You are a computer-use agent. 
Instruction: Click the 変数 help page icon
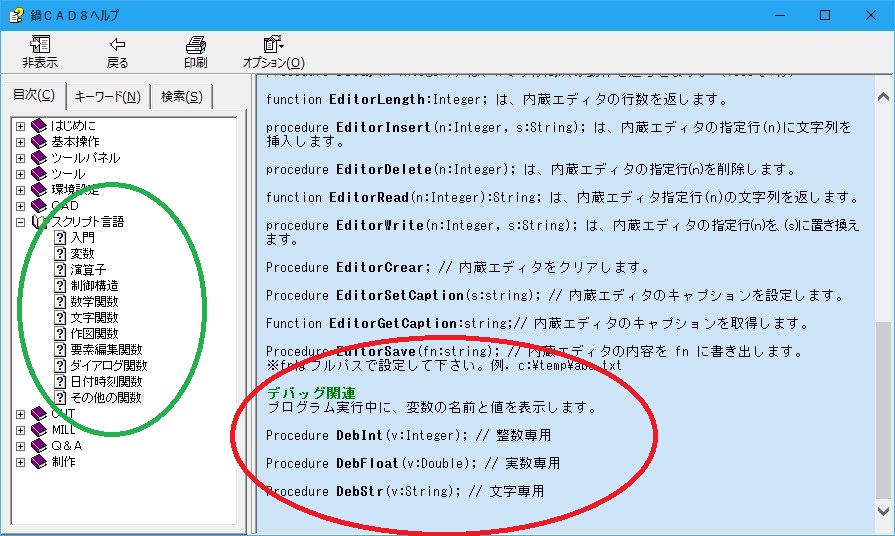[60, 253]
